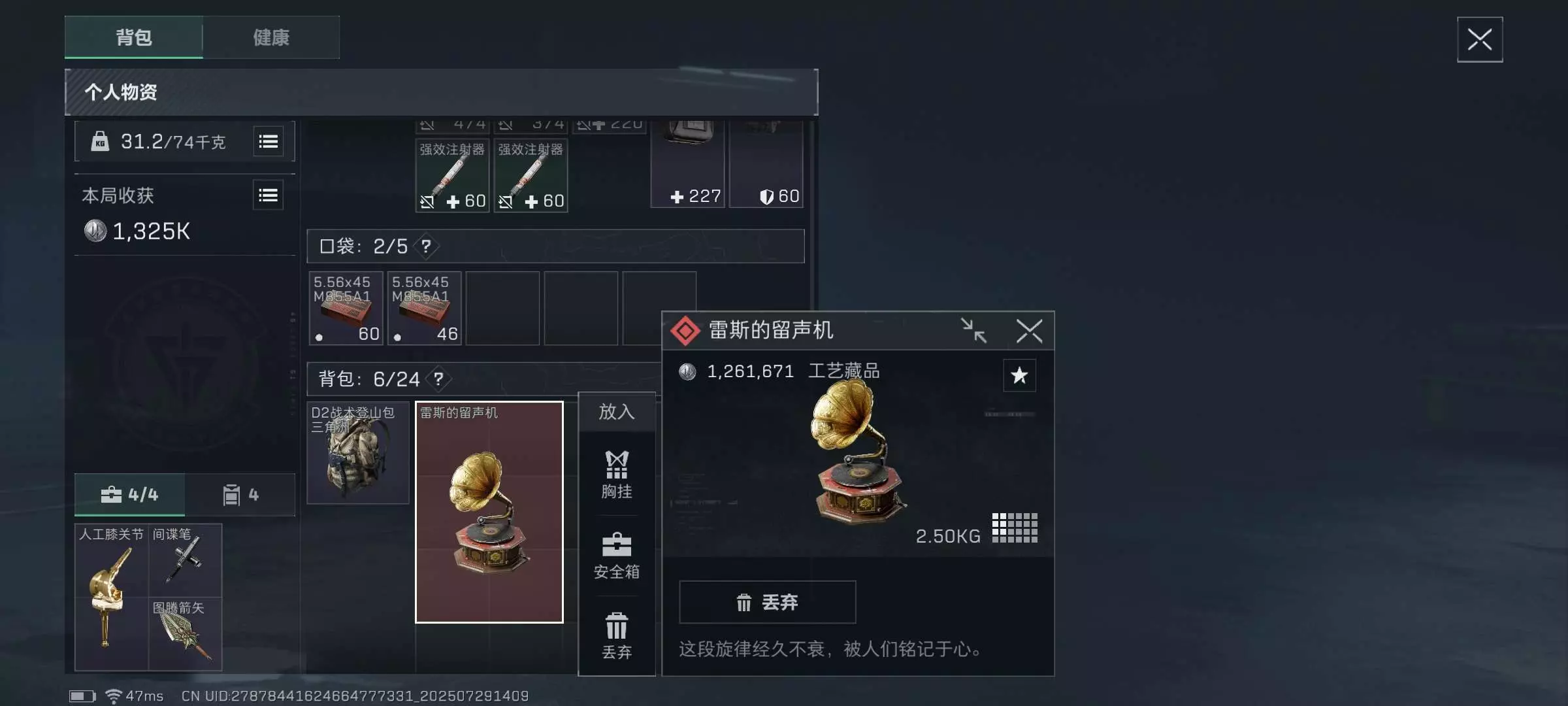Select 人工膝关节 in safe box

[112, 597]
